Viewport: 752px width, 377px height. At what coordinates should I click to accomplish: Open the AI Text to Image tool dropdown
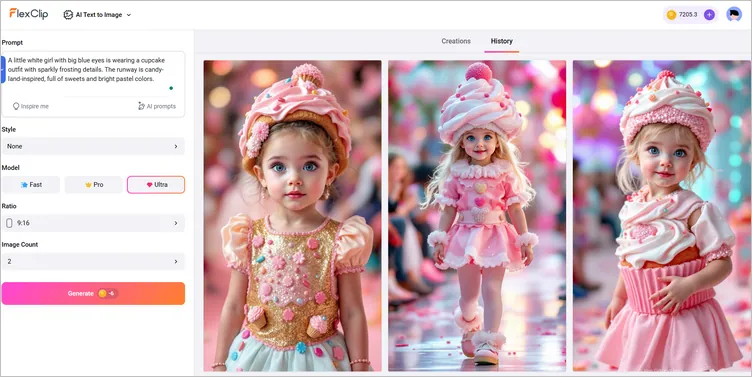coord(97,15)
